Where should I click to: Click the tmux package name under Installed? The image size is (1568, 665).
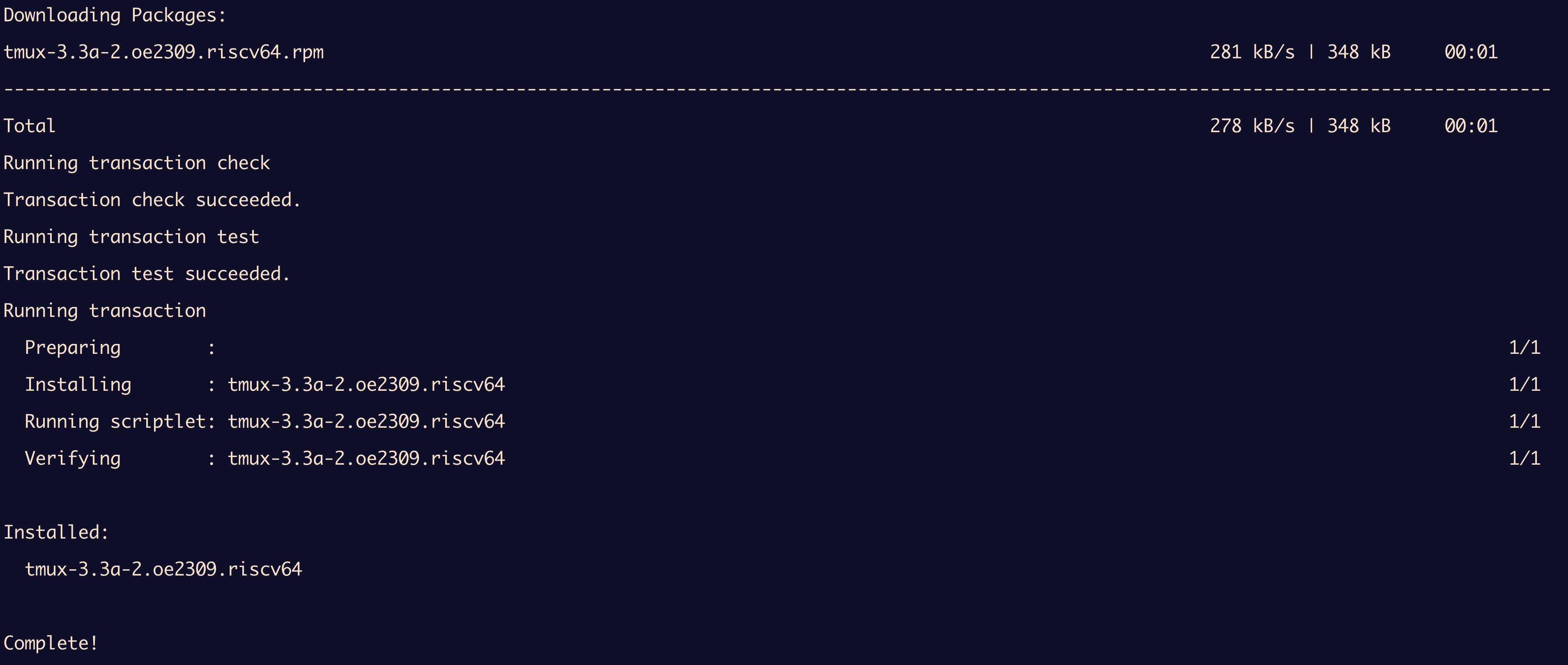[x=163, y=569]
